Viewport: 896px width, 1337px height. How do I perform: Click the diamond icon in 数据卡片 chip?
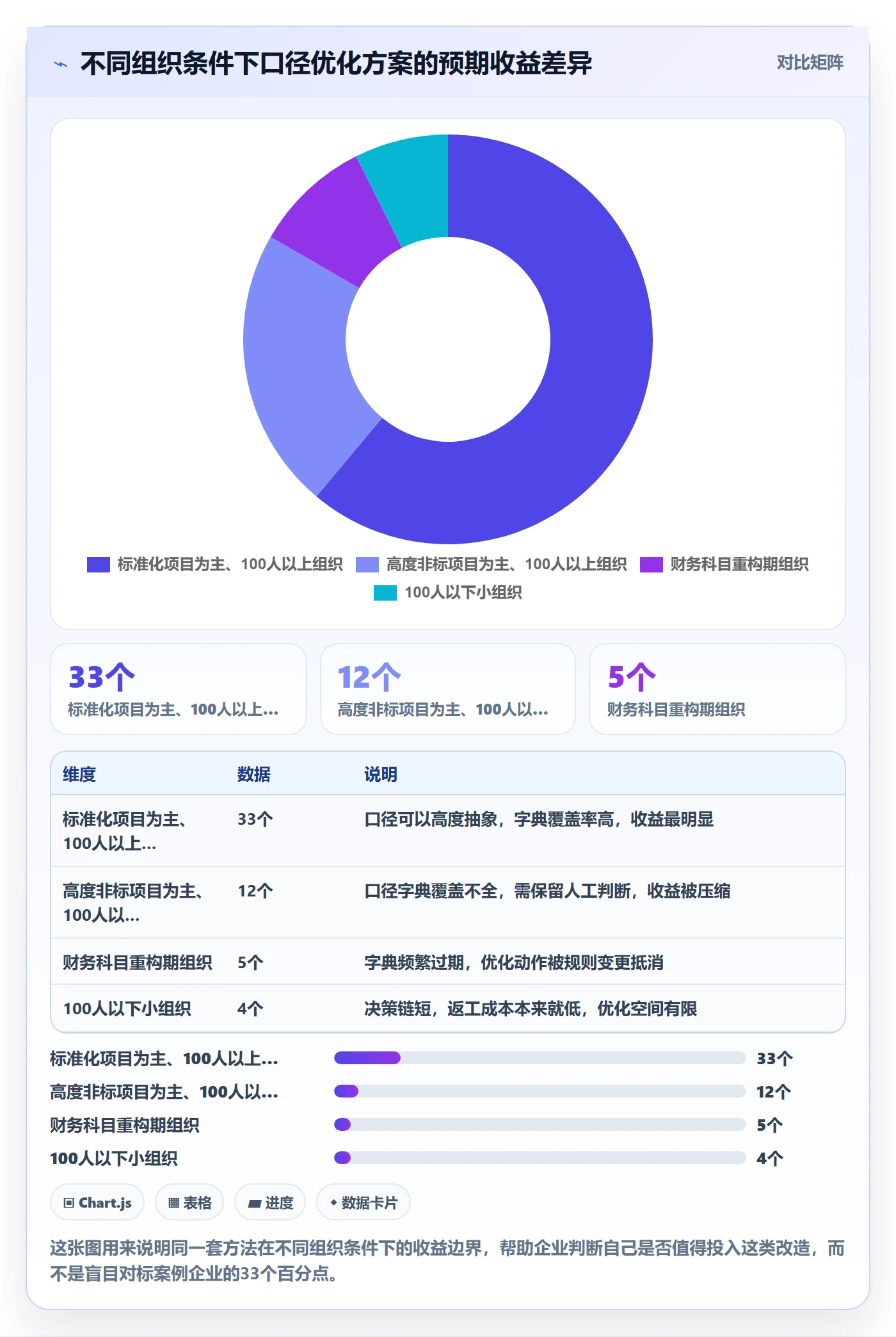333,1203
